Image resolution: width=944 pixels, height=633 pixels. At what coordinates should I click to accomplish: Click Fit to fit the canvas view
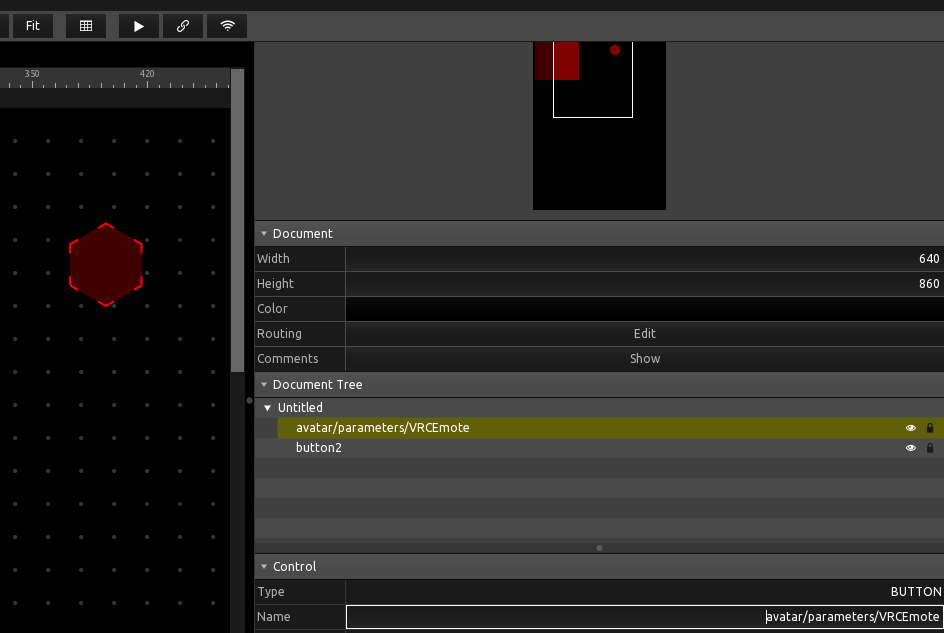click(32, 25)
